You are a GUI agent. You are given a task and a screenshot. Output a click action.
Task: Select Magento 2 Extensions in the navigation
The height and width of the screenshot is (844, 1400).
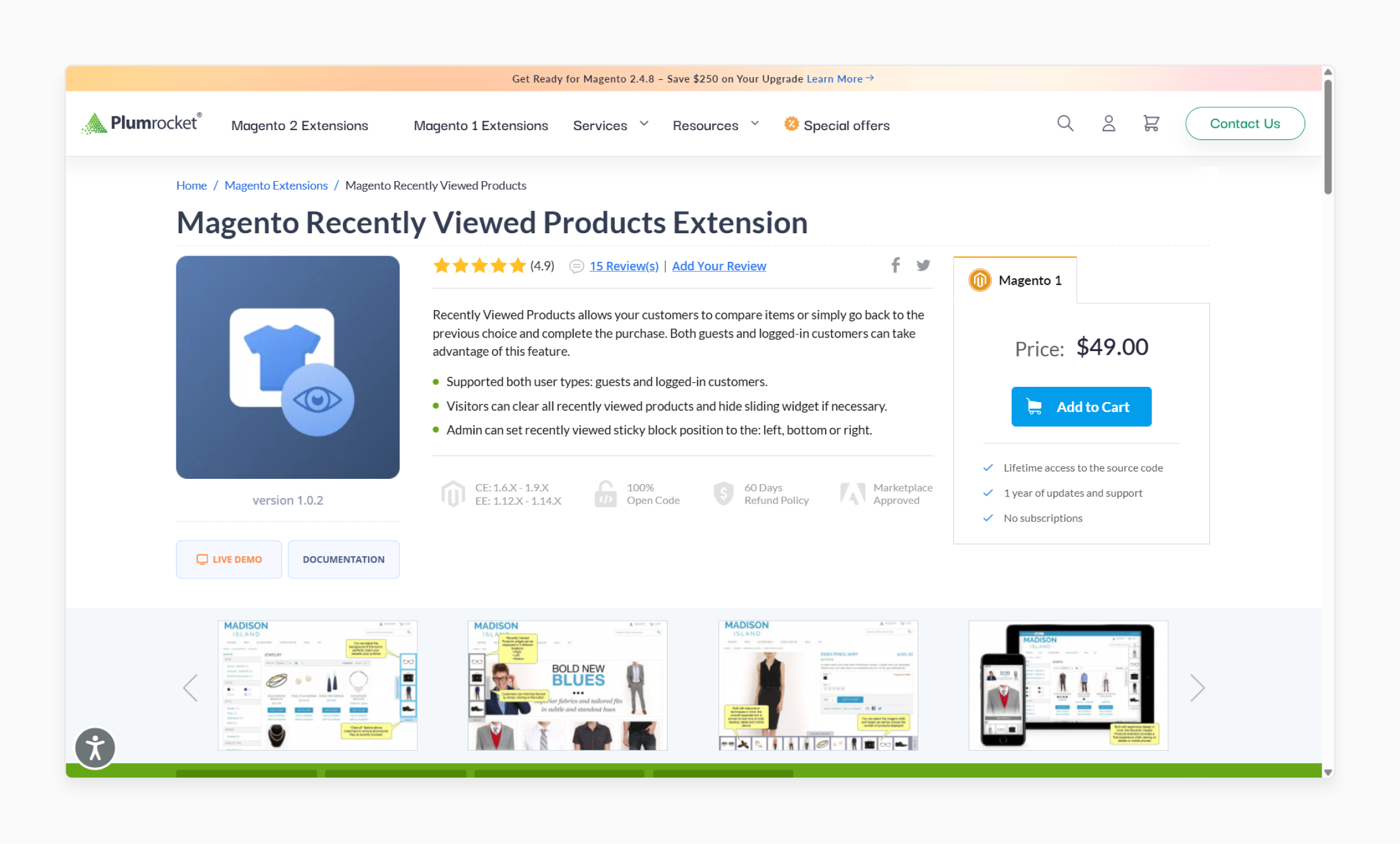pyautogui.click(x=299, y=125)
